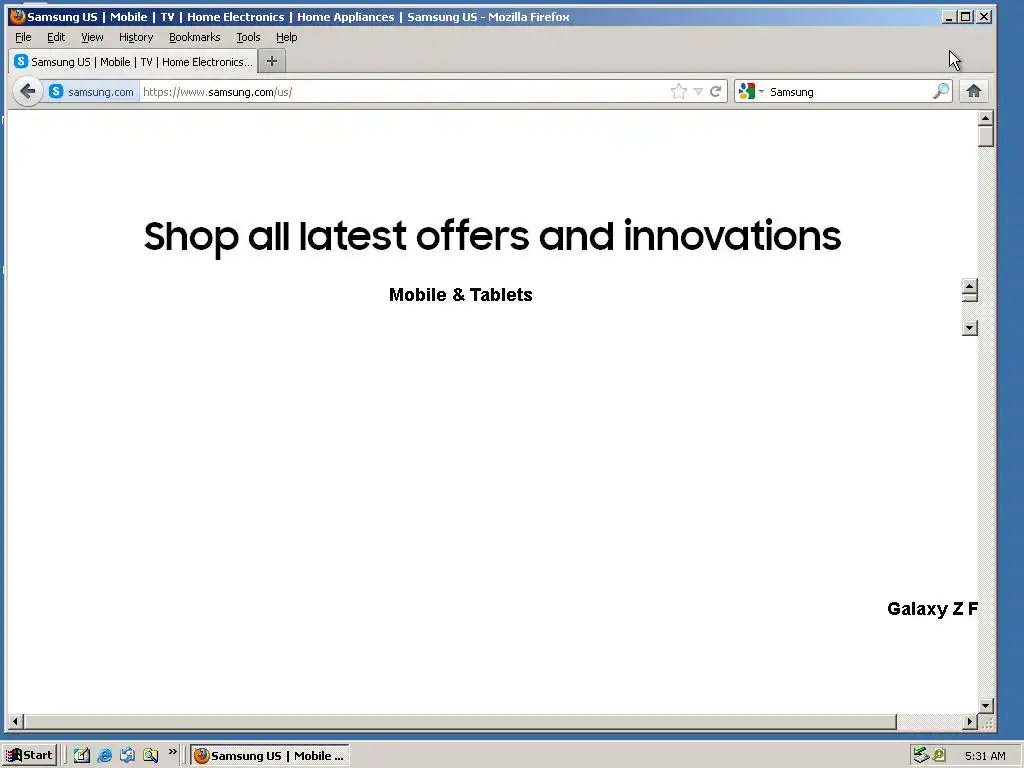Click the Outlook Express quick launch icon
The image size is (1024, 768).
click(x=127, y=755)
